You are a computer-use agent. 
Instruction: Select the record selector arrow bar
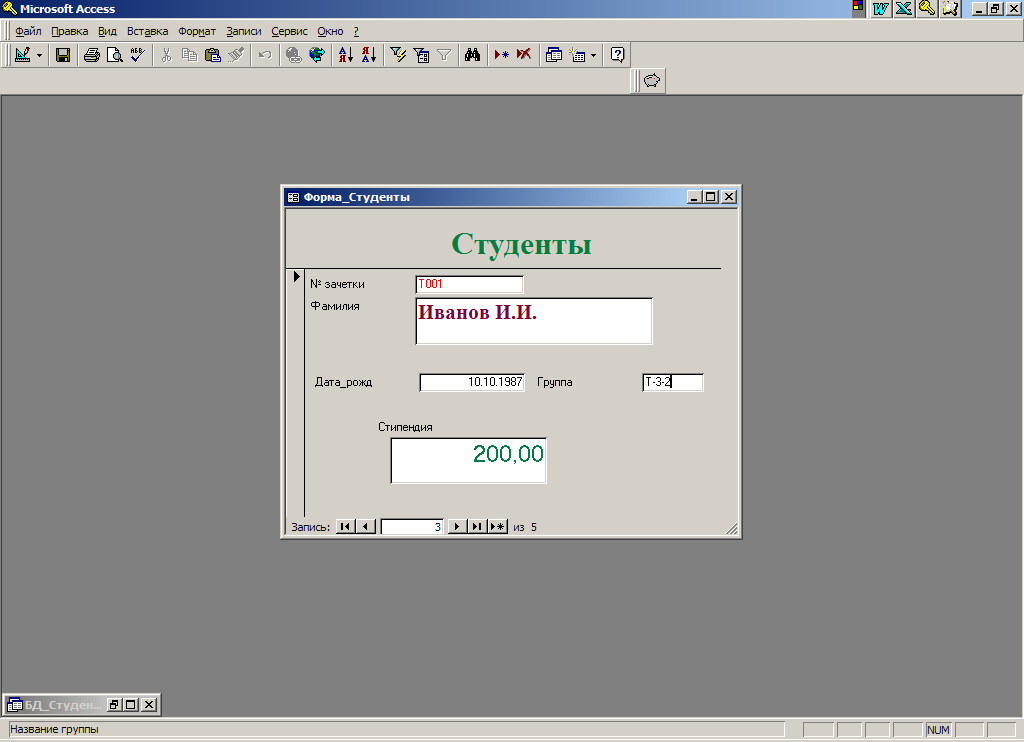point(296,394)
